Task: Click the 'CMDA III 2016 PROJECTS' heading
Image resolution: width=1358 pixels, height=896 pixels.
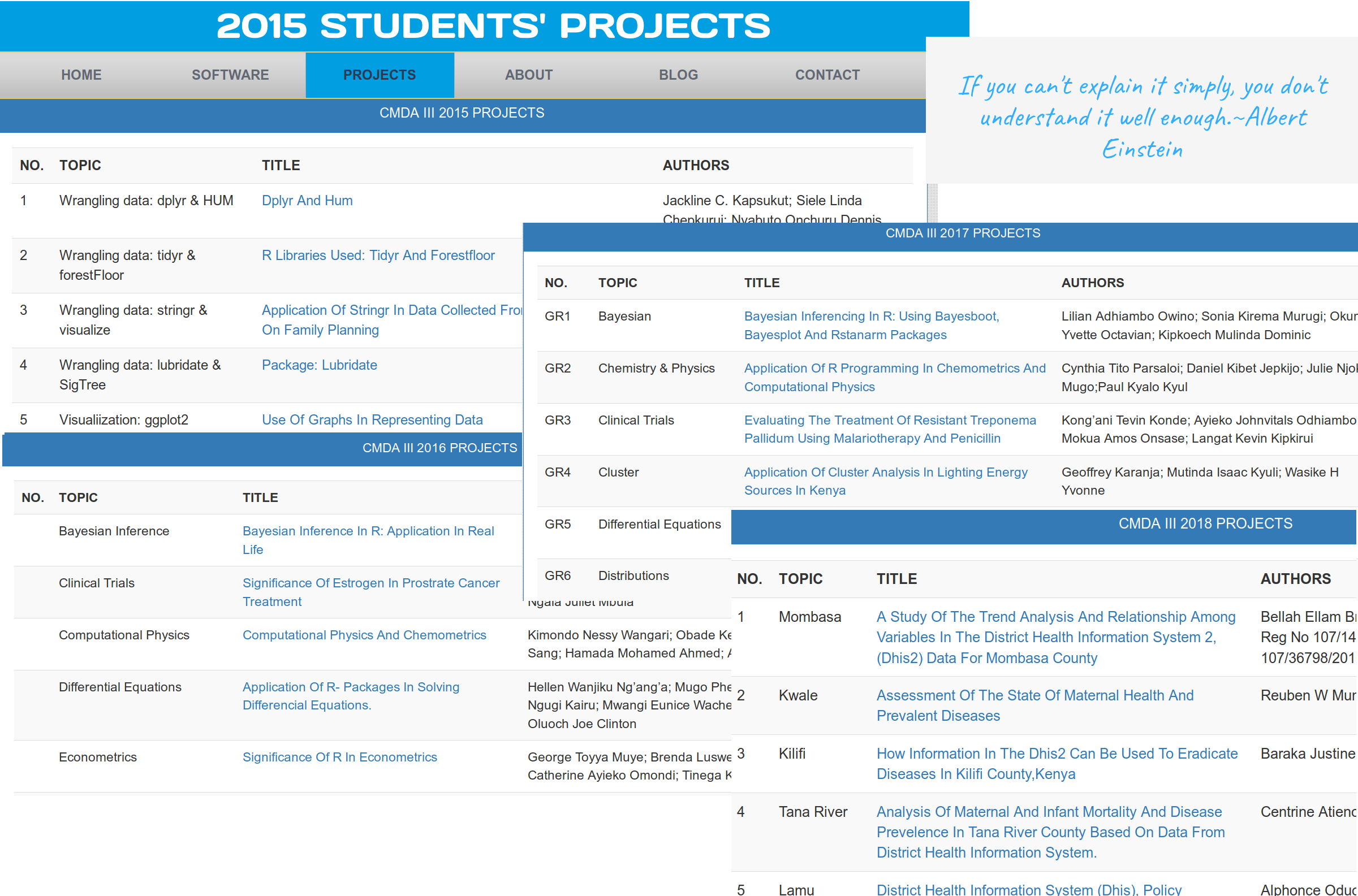Action: pyautogui.click(x=439, y=448)
